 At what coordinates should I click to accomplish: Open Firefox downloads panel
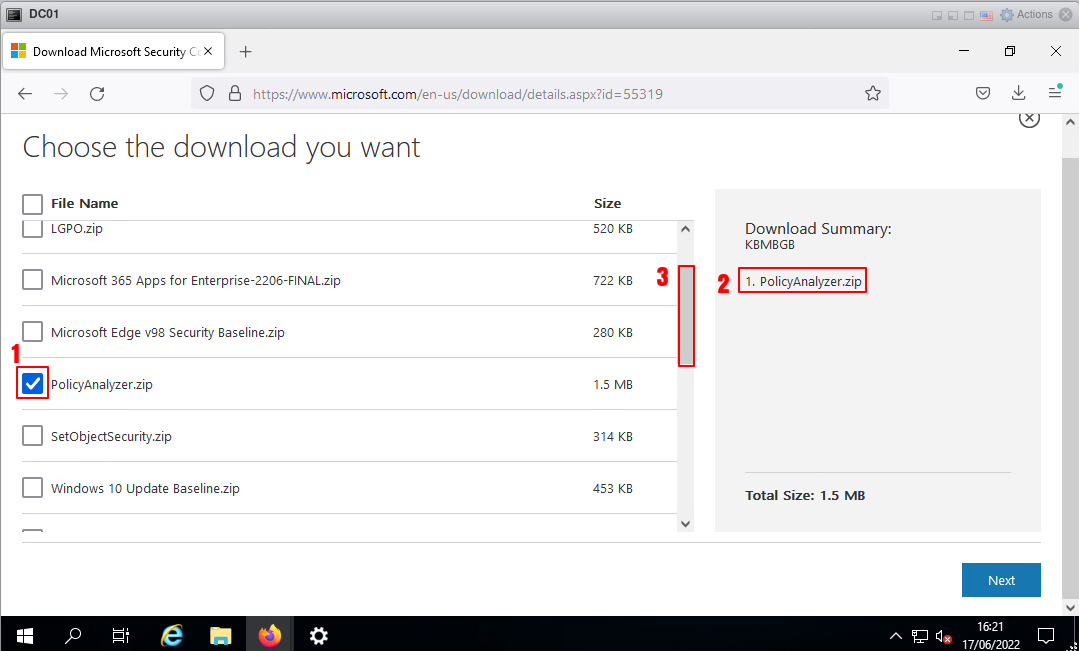tap(1019, 94)
